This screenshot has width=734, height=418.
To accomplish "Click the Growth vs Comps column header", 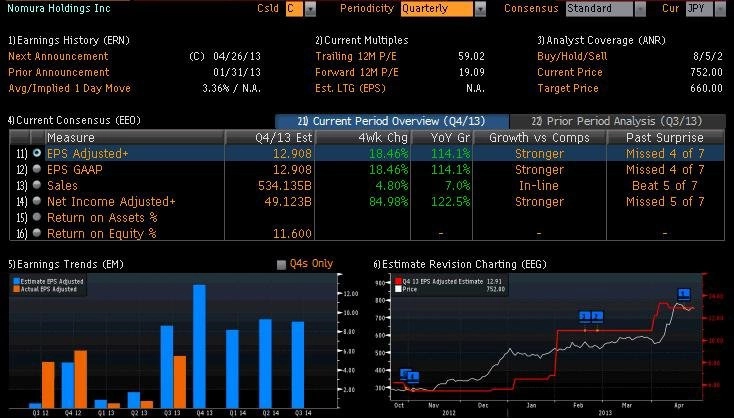I will pos(539,138).
